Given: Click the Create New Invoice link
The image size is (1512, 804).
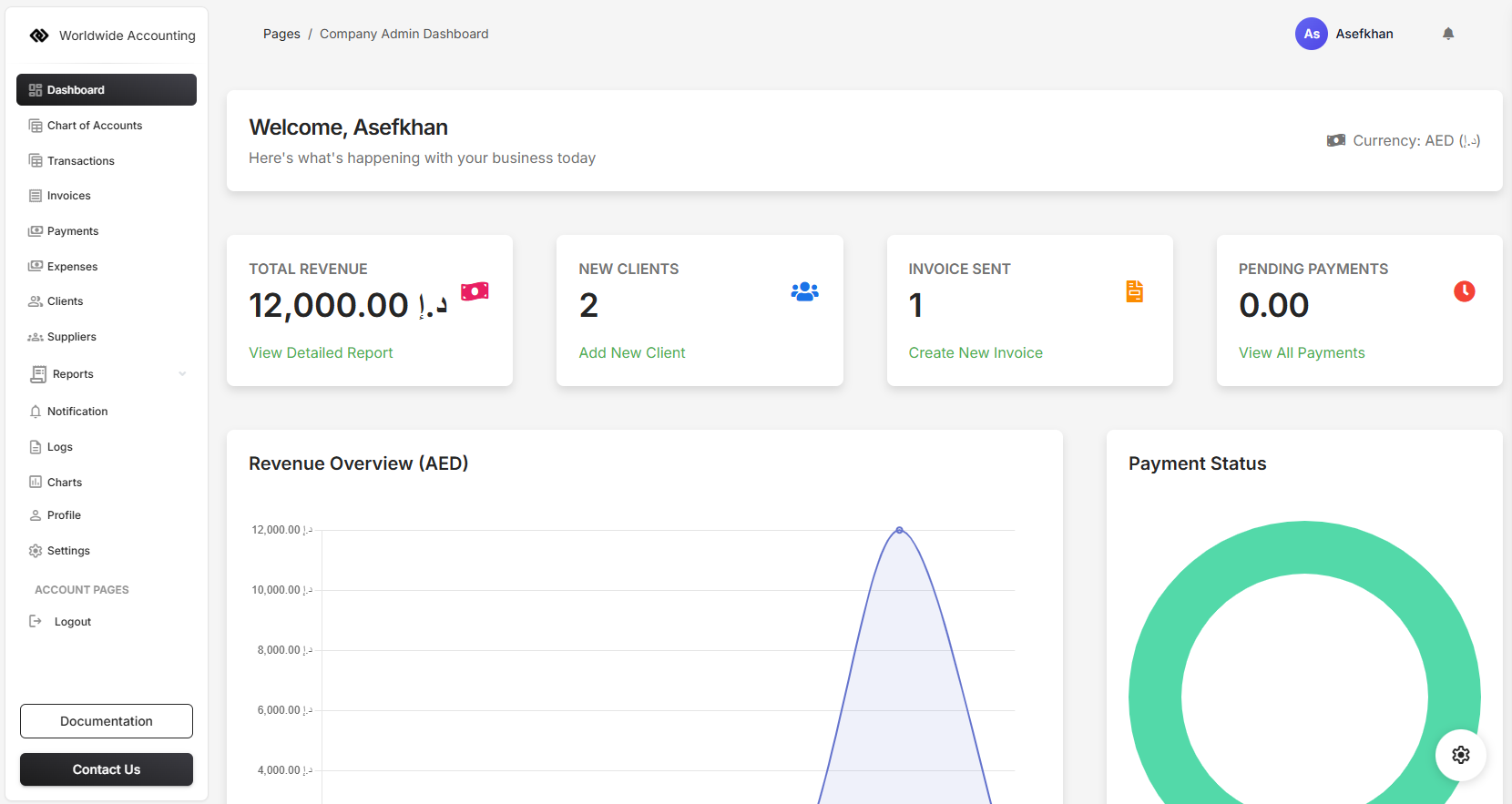Looking at the screenshot, I should [976, 352].
